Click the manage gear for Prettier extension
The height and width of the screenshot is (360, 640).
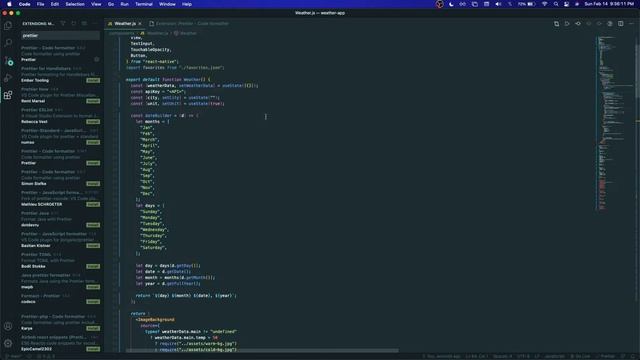click(x=96, y=60)
